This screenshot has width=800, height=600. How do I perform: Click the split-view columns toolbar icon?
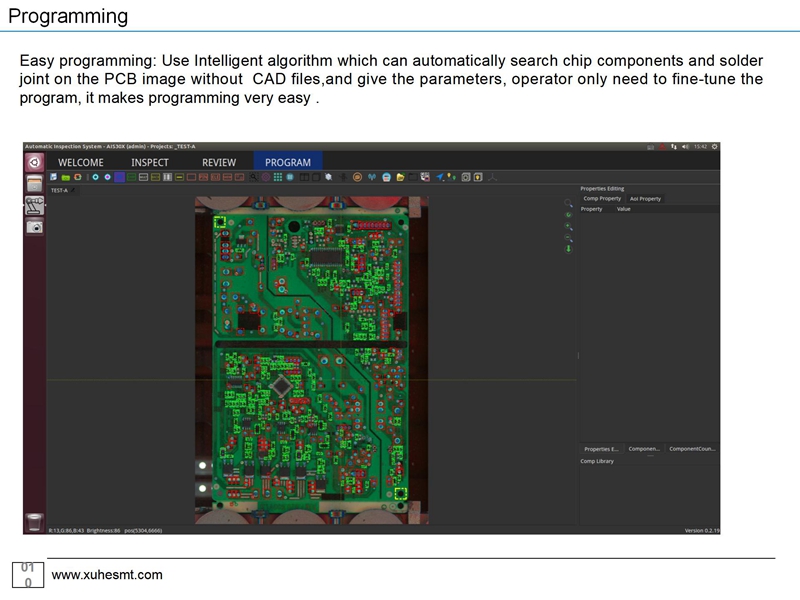304,177
